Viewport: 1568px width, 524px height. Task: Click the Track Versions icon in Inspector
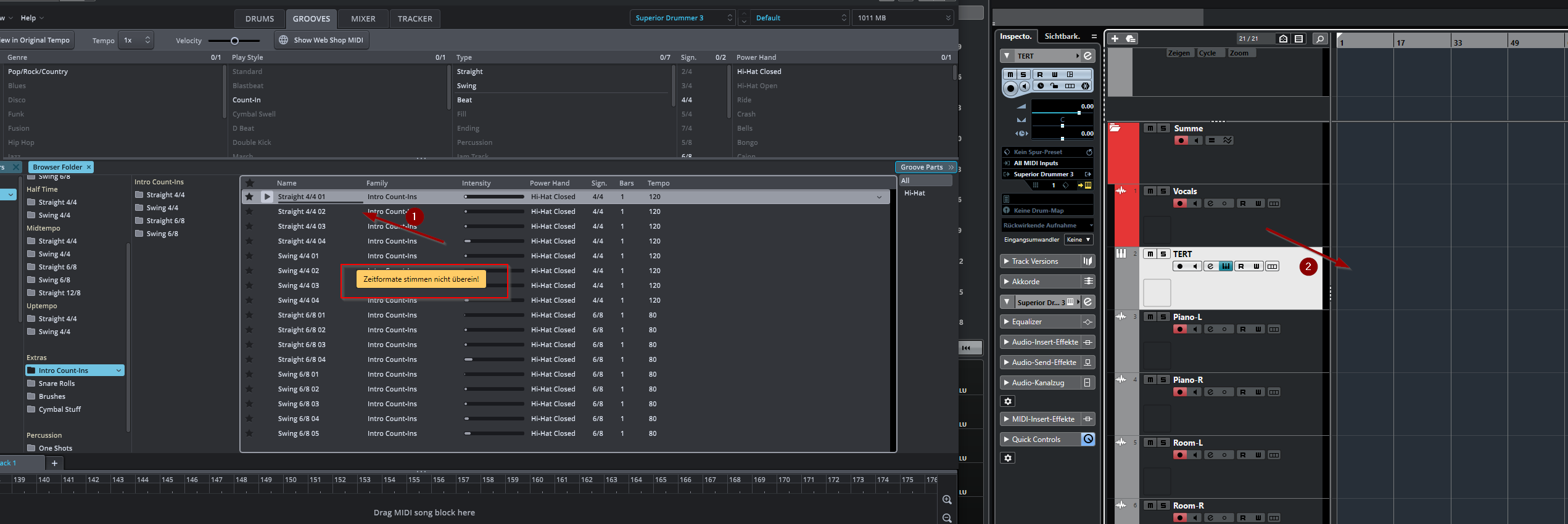(1088, 261)
